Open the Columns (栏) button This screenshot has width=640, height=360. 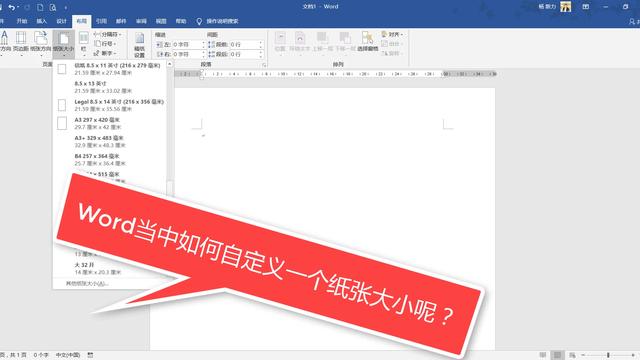pos(84,42)
